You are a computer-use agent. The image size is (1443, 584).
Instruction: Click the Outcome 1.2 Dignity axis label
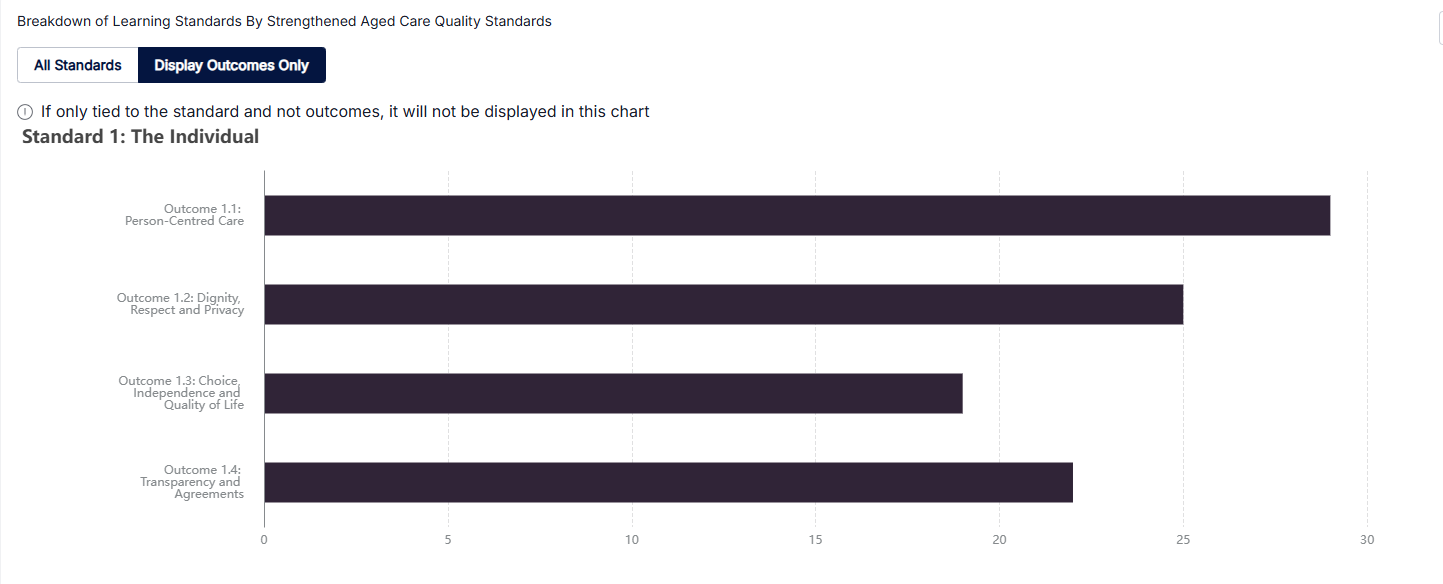click(181, 304)
